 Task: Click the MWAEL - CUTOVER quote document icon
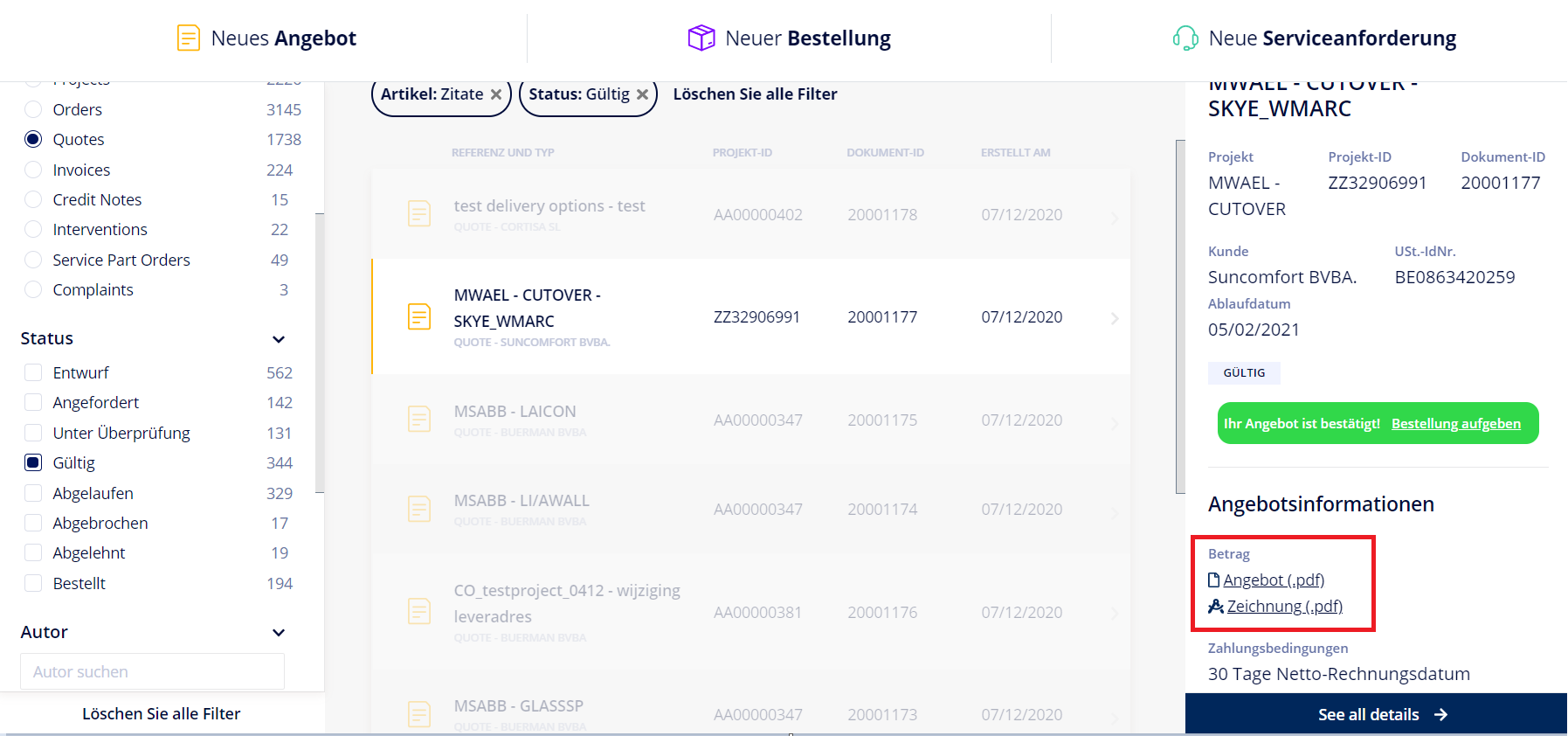[x=419, y=316]
